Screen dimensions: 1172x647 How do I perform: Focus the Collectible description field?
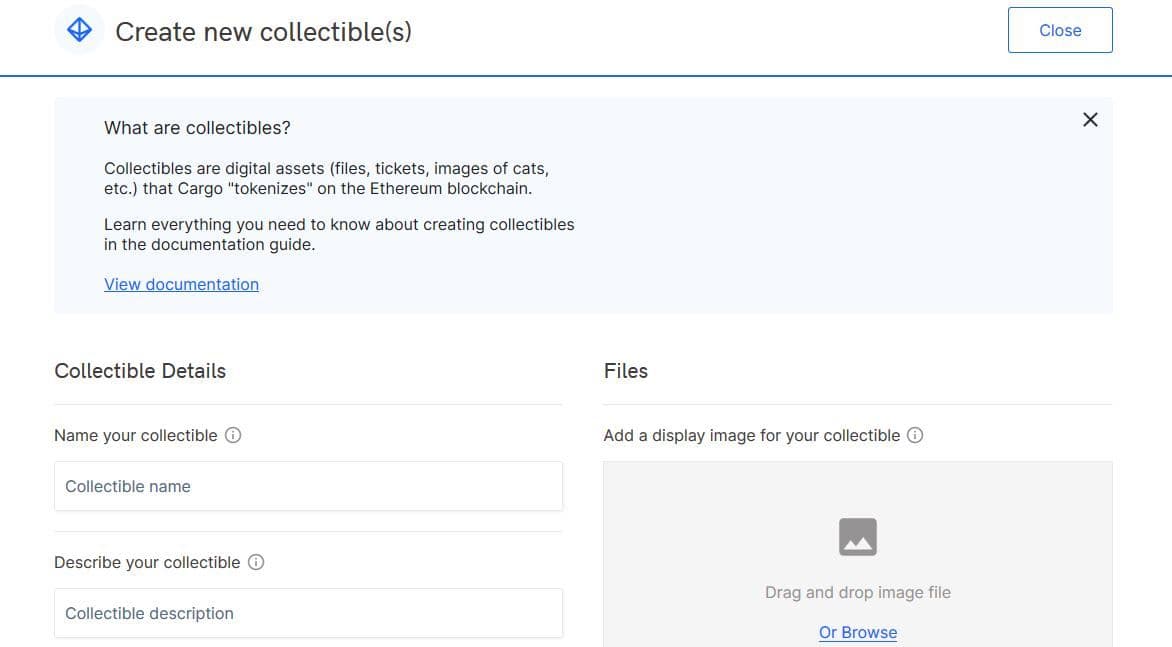click(x=308, y=613)
